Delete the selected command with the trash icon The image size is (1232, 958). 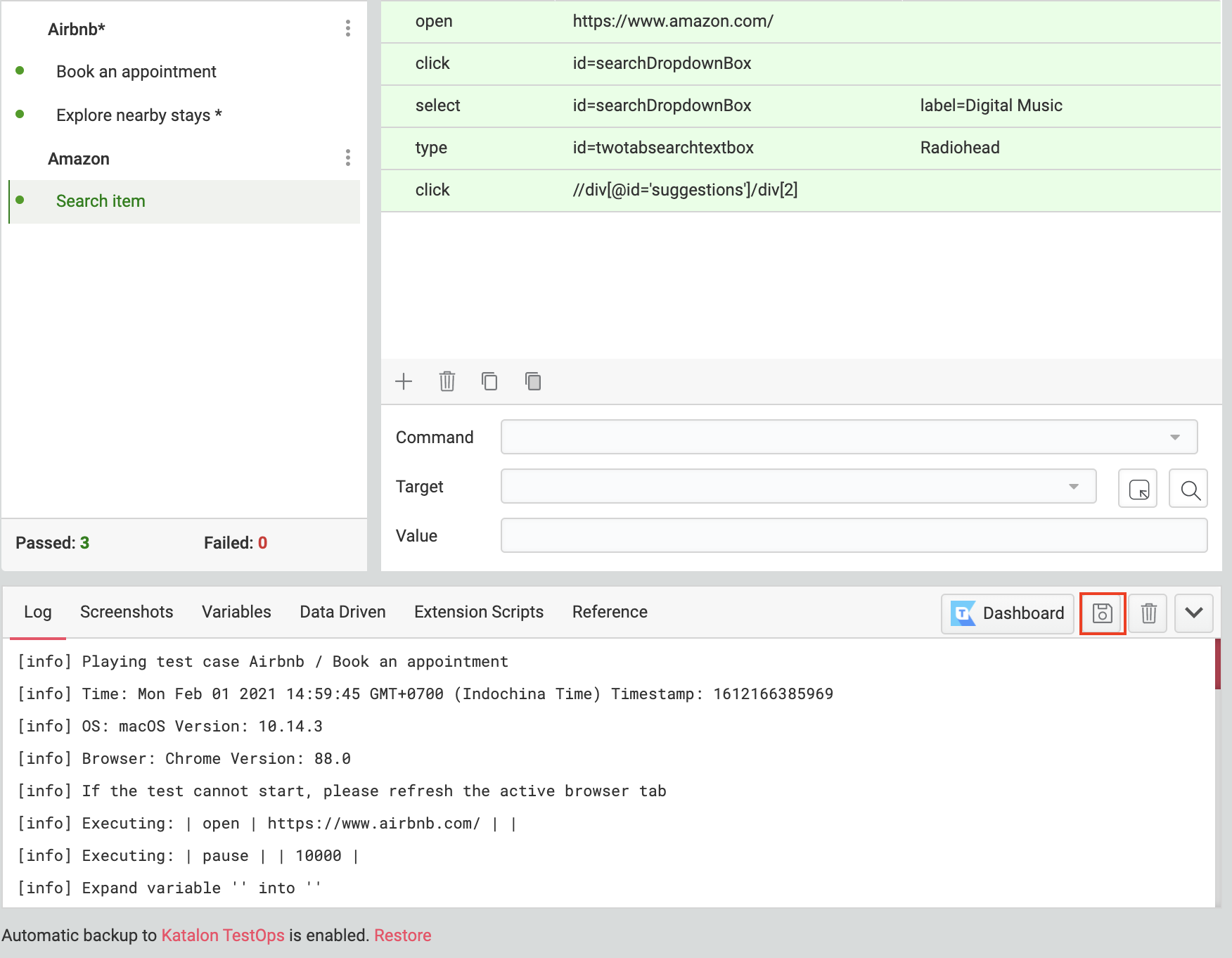[x=447, y=381]
